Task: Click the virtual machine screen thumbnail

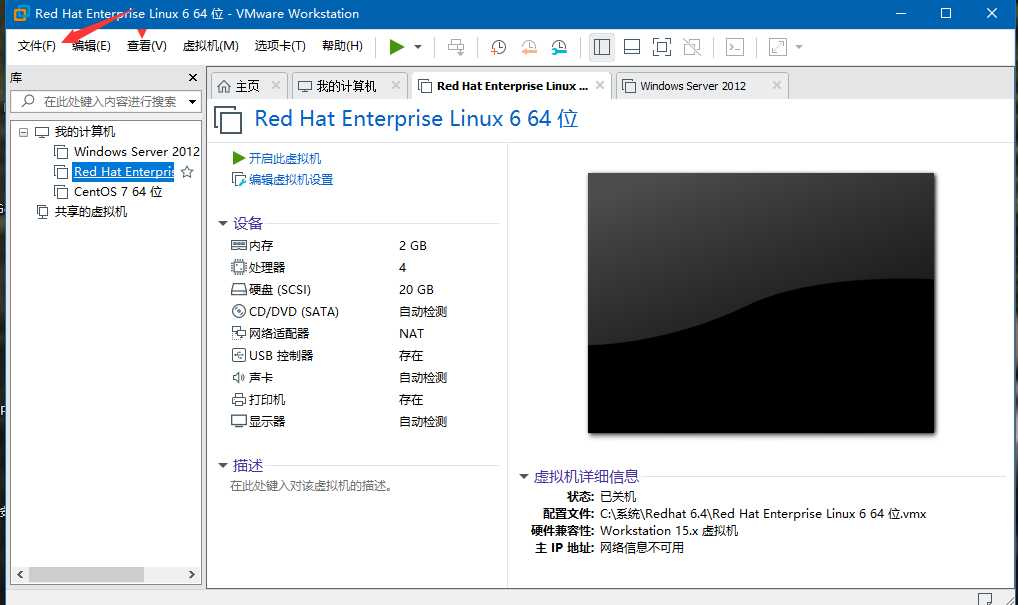Action: [x=761, y=303]
